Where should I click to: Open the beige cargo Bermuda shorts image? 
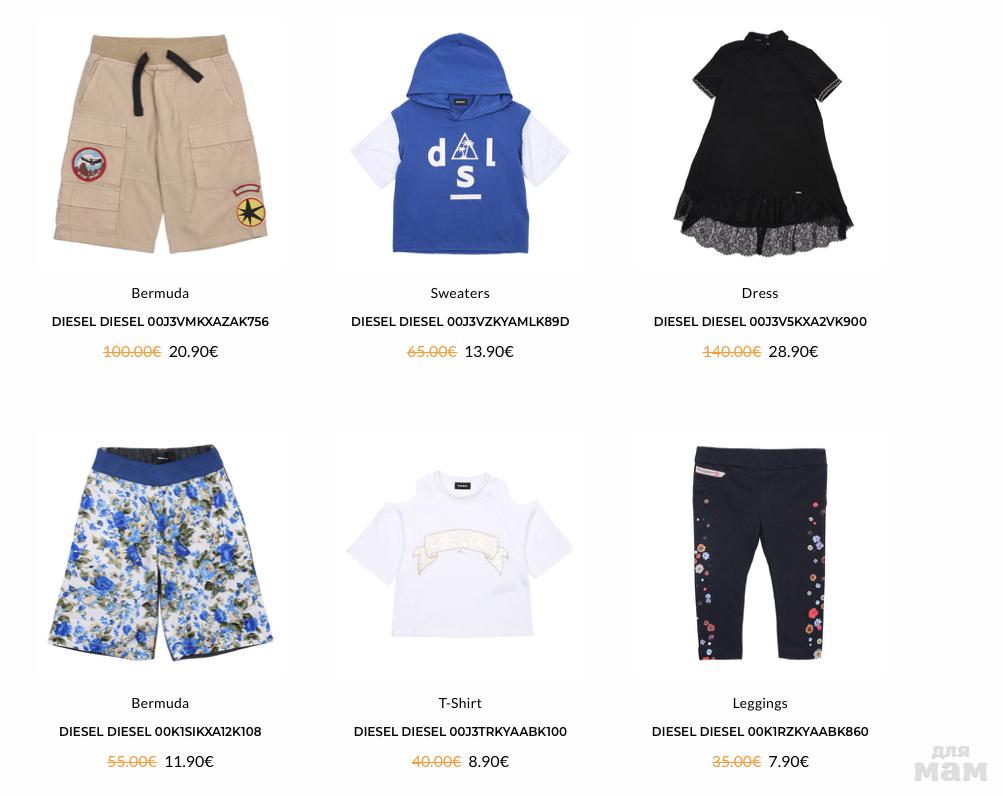click(161, 143)
